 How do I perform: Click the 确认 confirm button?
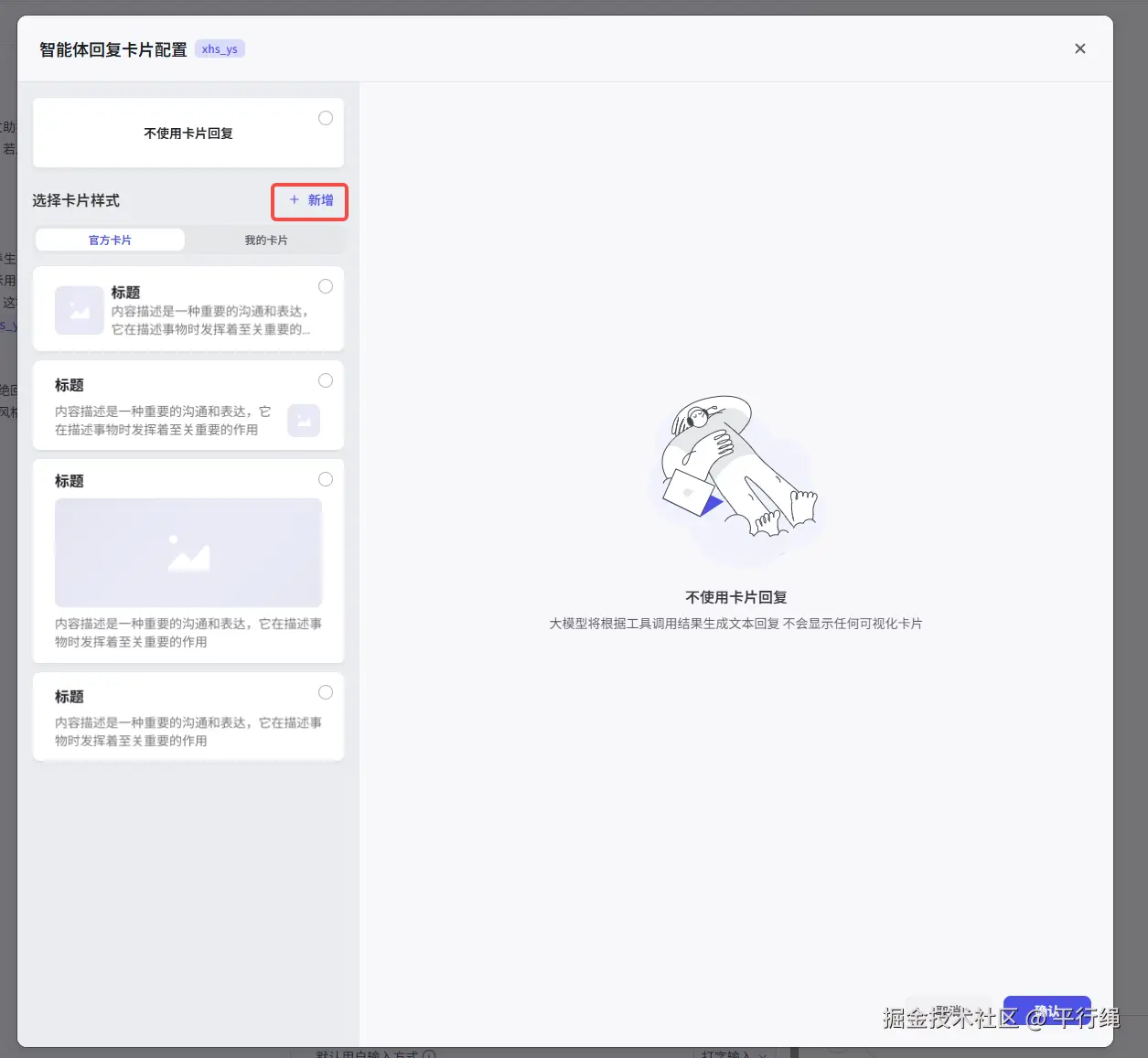tap(1046, 1010)
